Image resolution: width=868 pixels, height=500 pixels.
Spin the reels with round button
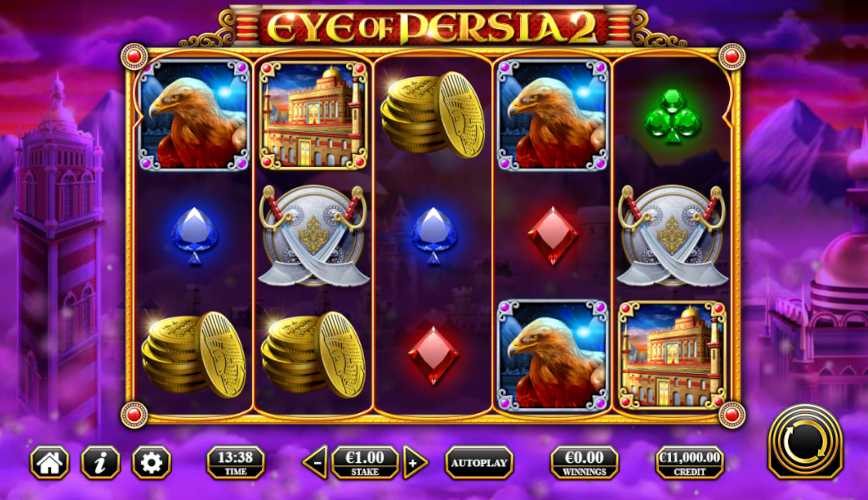pos(805,442)
